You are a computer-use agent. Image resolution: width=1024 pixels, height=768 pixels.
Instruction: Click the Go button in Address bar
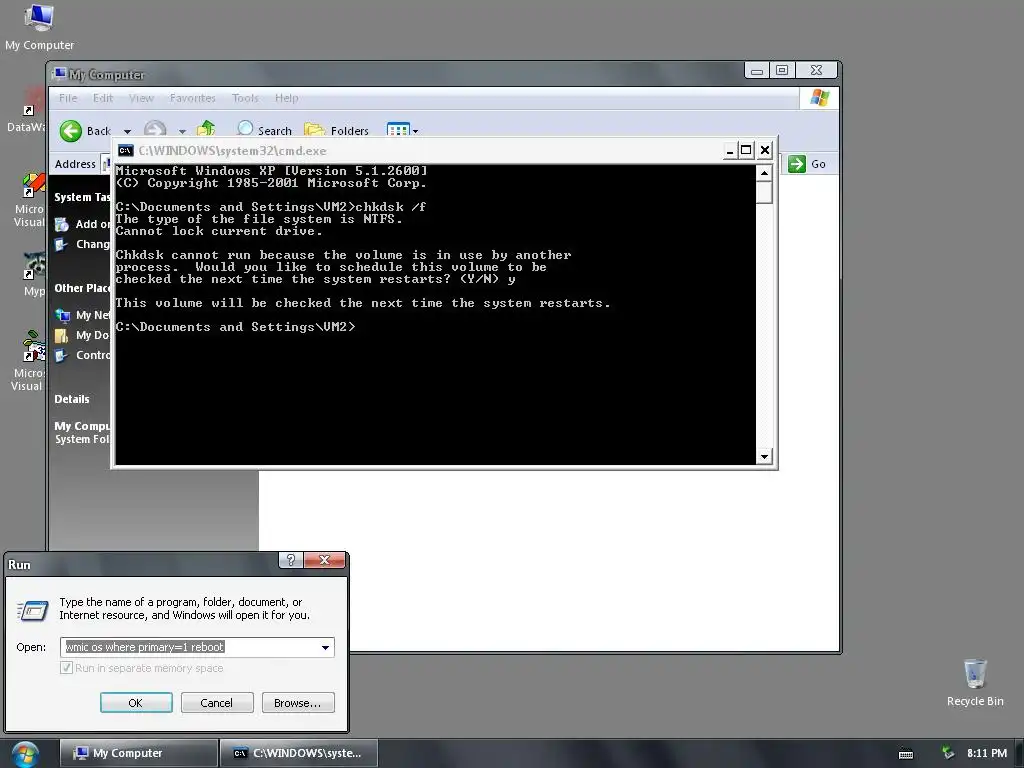pos(807,164)
